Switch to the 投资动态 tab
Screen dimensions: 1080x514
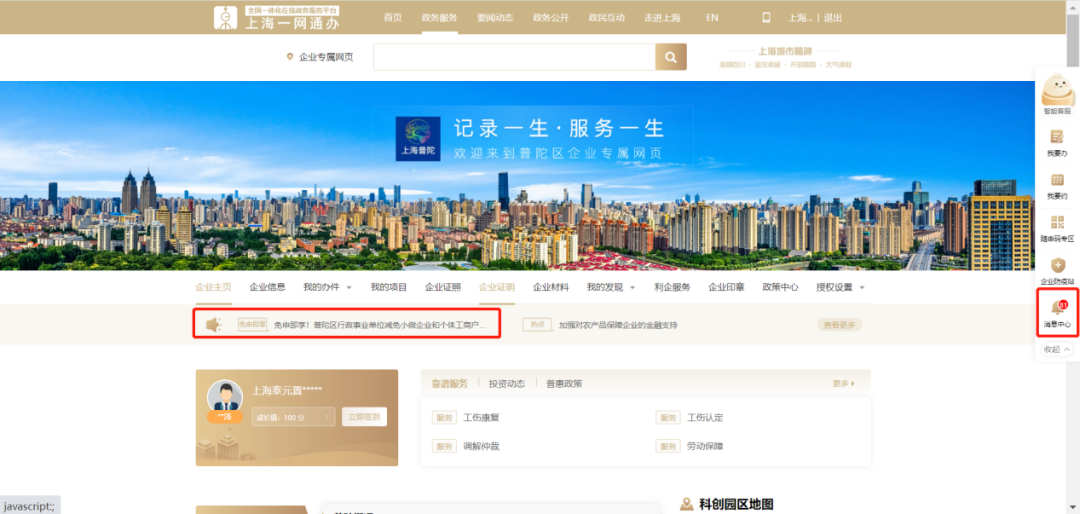(x=507, y=383)
